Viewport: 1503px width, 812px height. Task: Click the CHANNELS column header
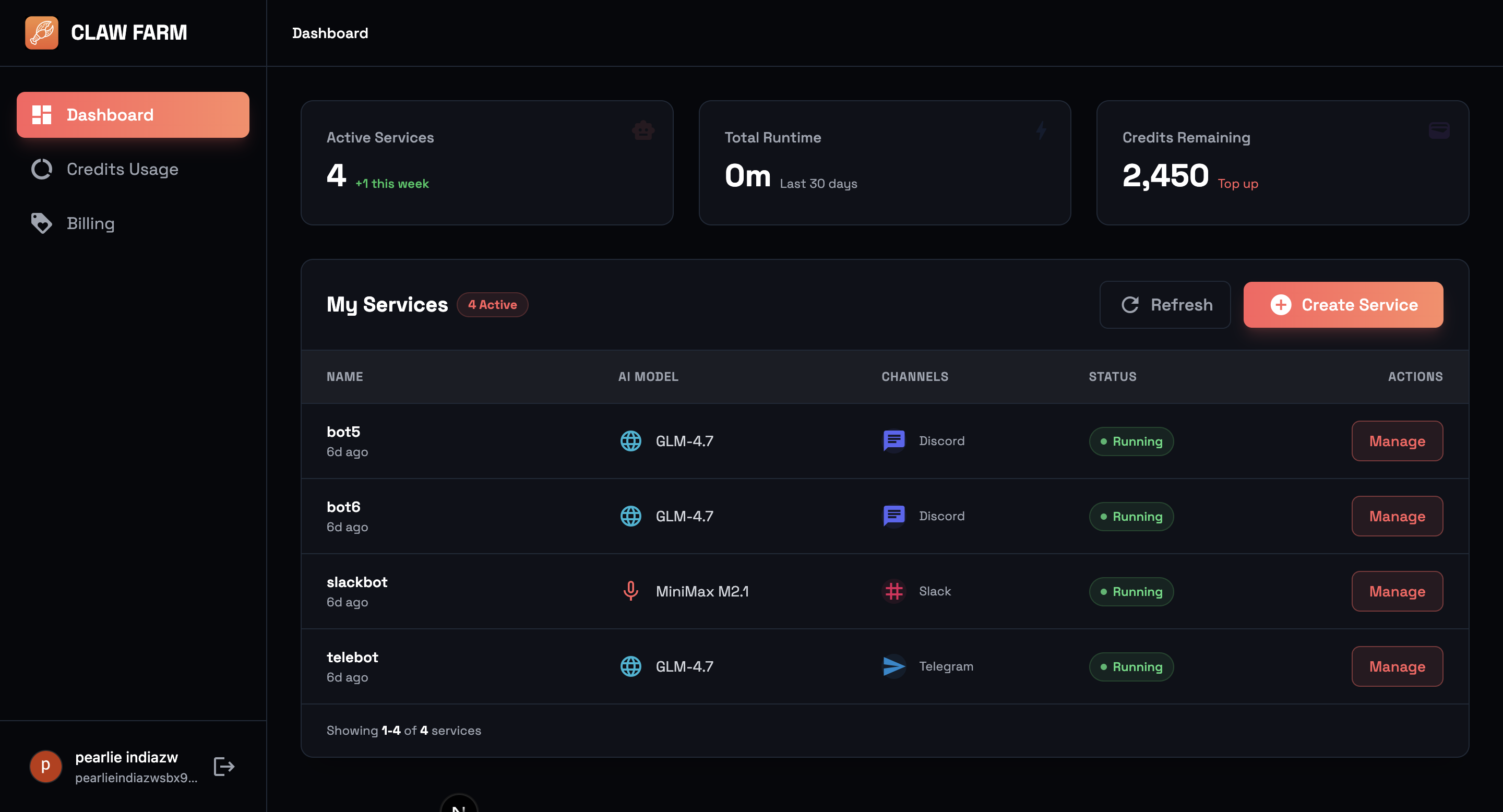pos(915,377)
